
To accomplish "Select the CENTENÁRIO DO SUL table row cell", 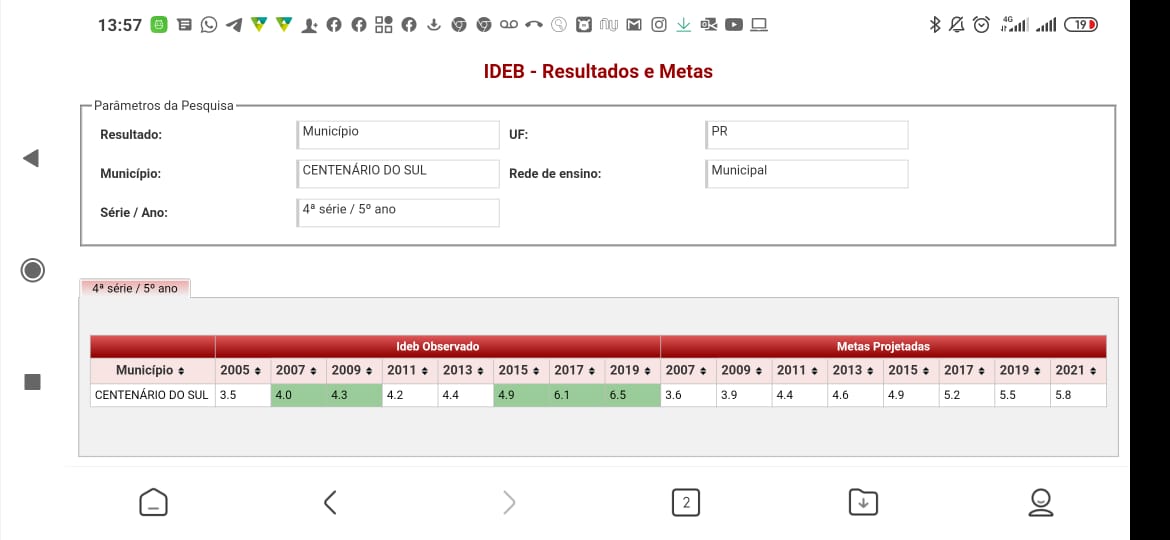I will 152,395.
